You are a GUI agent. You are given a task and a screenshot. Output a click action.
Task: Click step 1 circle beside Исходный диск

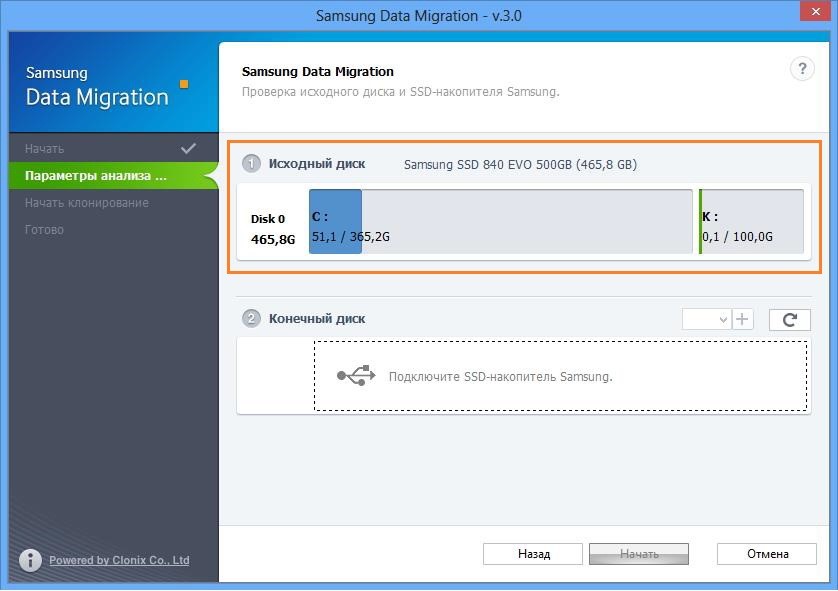coord(252,163)
